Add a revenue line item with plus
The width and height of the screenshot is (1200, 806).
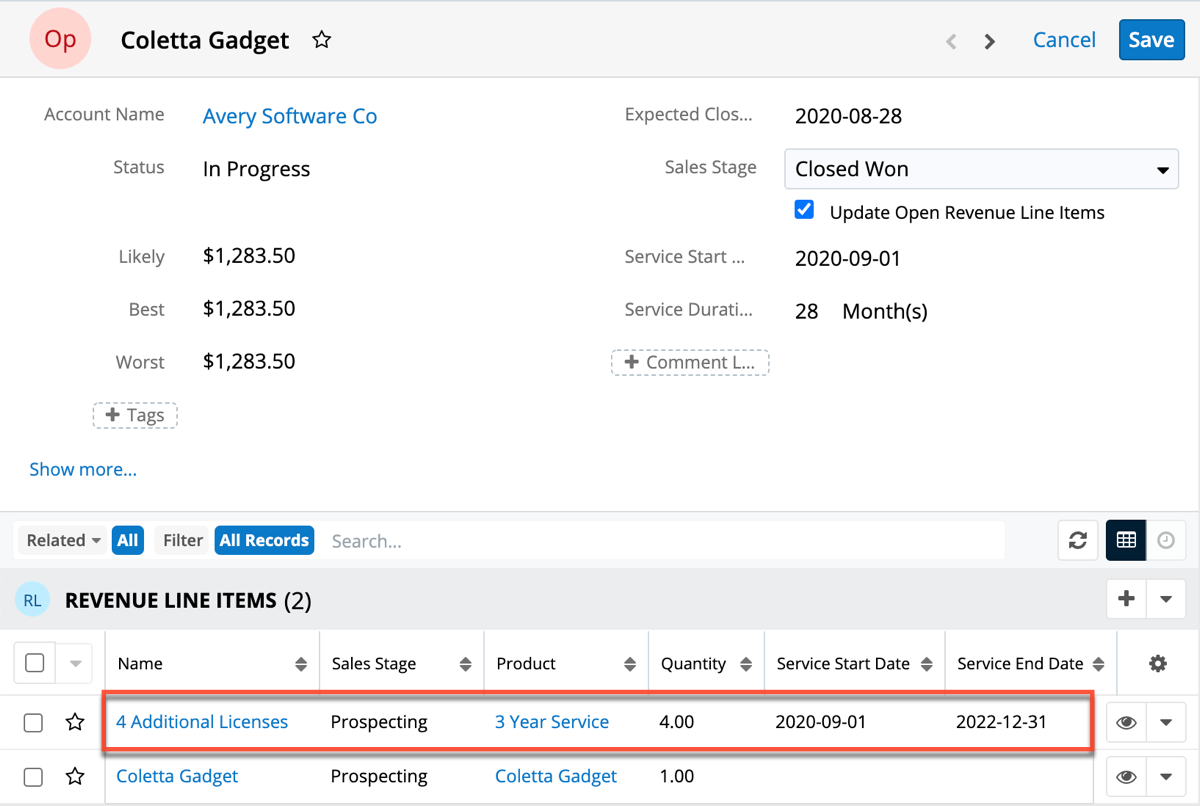(x=1127, y=599)
